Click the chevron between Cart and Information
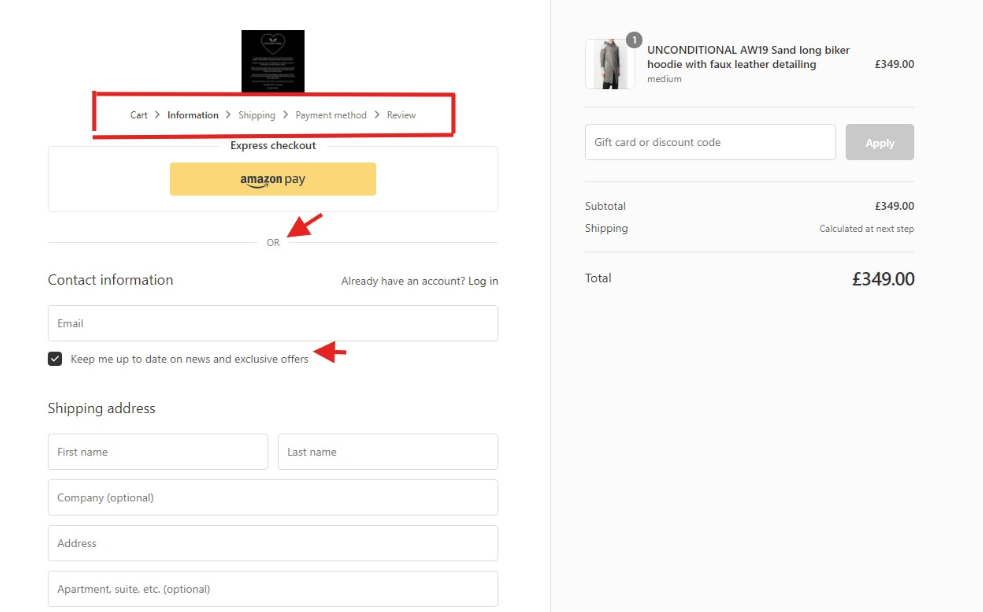This screenshot has width=983, height=612. [x=157, y=114]
